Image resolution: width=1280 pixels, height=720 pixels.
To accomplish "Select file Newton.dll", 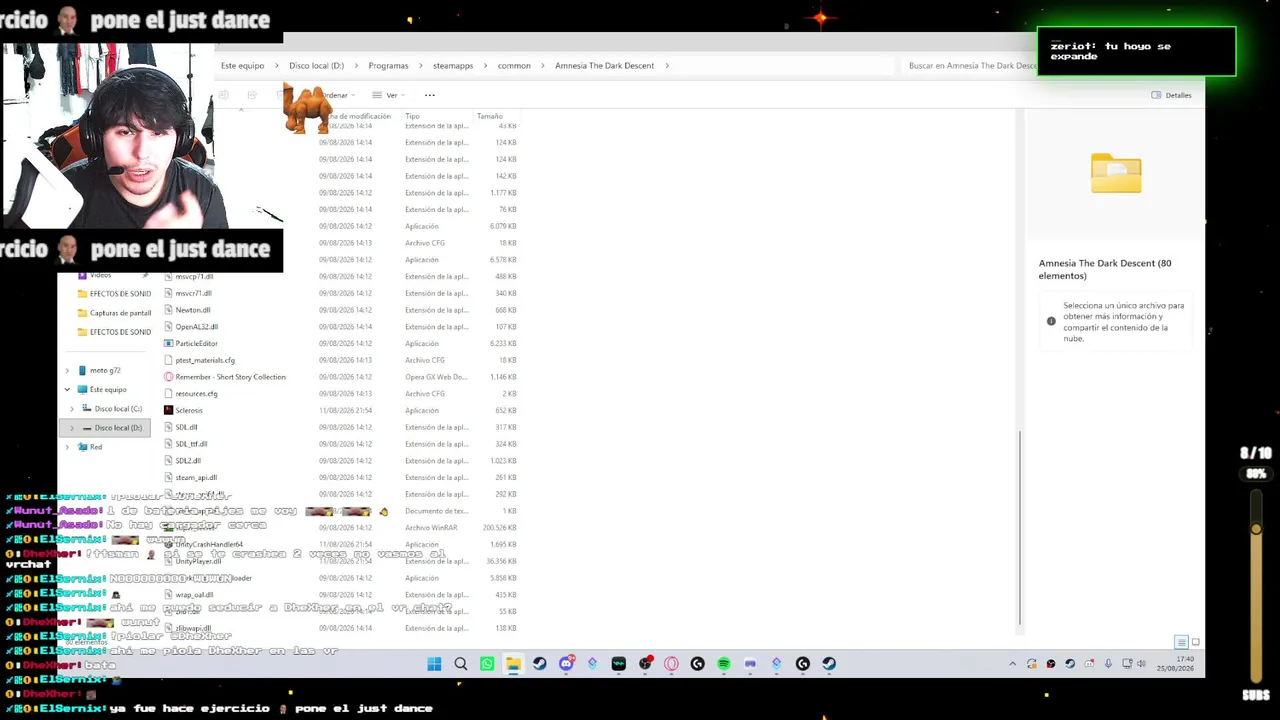I will pyautogui.click(x=193, y=310).
